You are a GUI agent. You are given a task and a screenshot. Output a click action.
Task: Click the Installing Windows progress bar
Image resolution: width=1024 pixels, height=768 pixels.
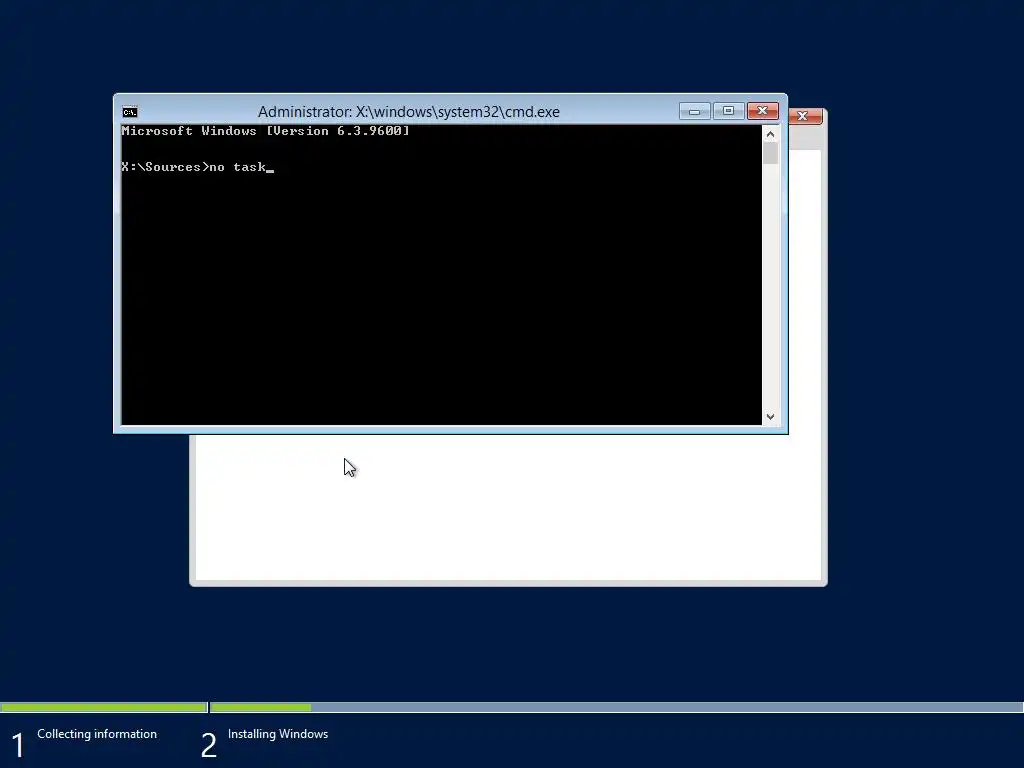pyautogui.click(x=617, y=707)
